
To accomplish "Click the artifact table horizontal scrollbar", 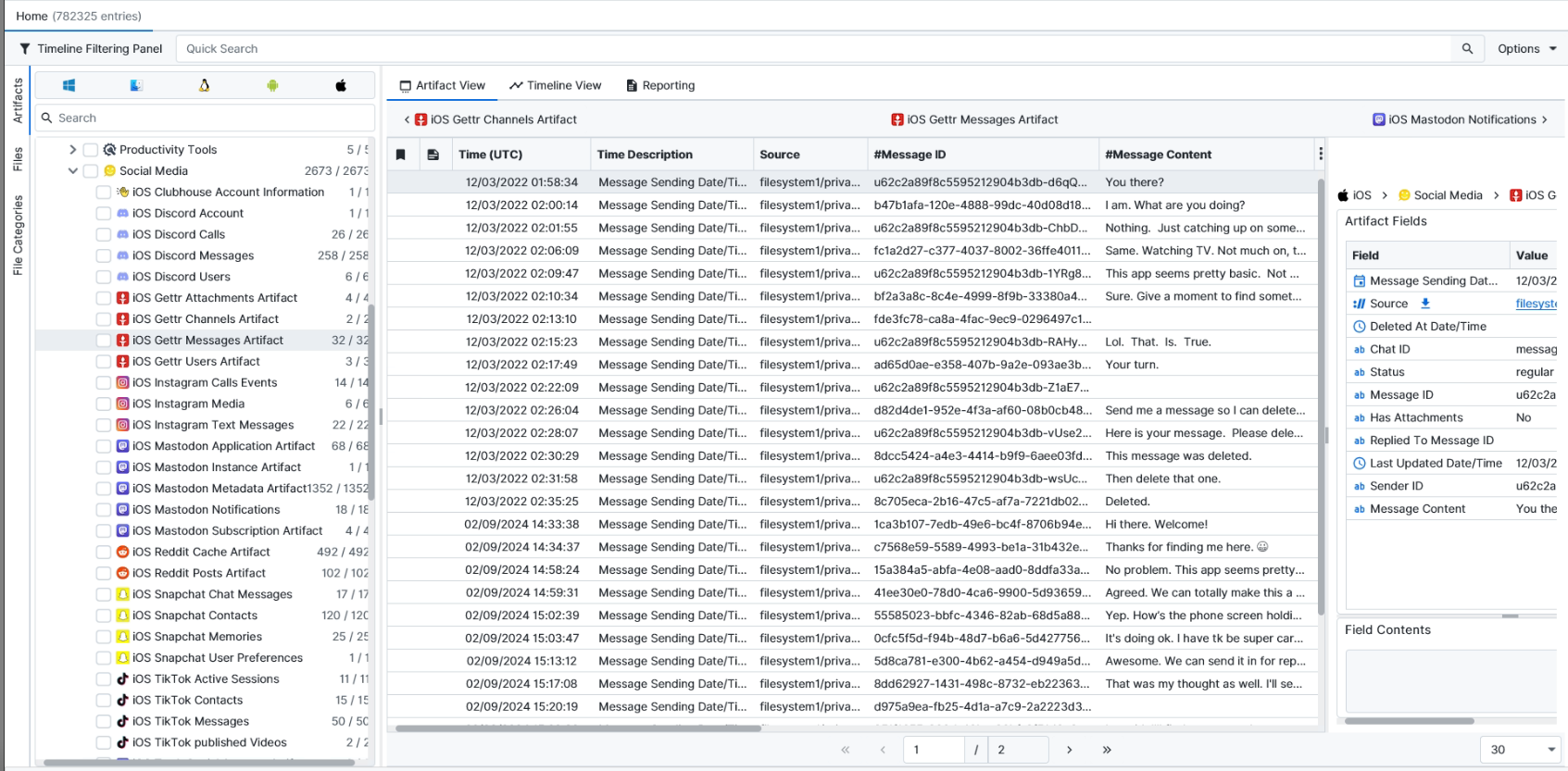I will coord(578,728).
